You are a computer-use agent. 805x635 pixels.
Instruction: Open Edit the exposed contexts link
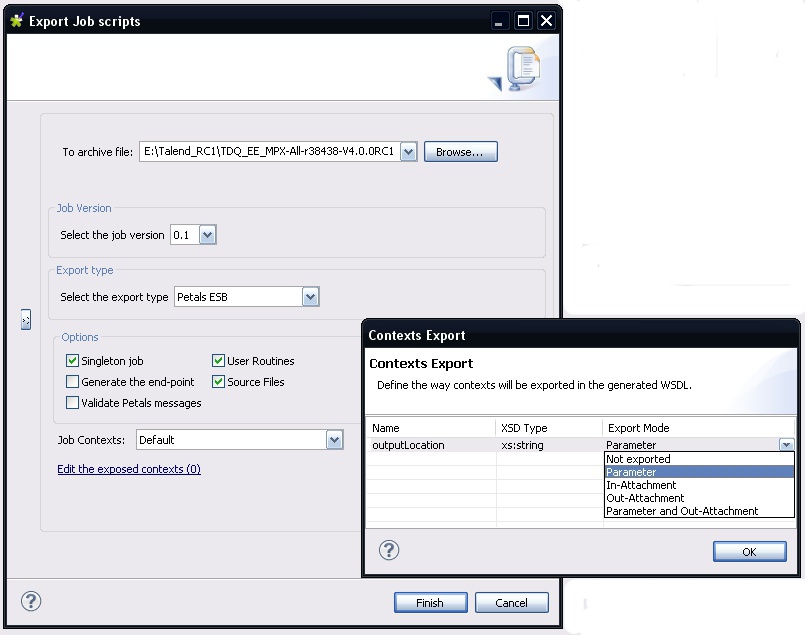tap(129, 469)
